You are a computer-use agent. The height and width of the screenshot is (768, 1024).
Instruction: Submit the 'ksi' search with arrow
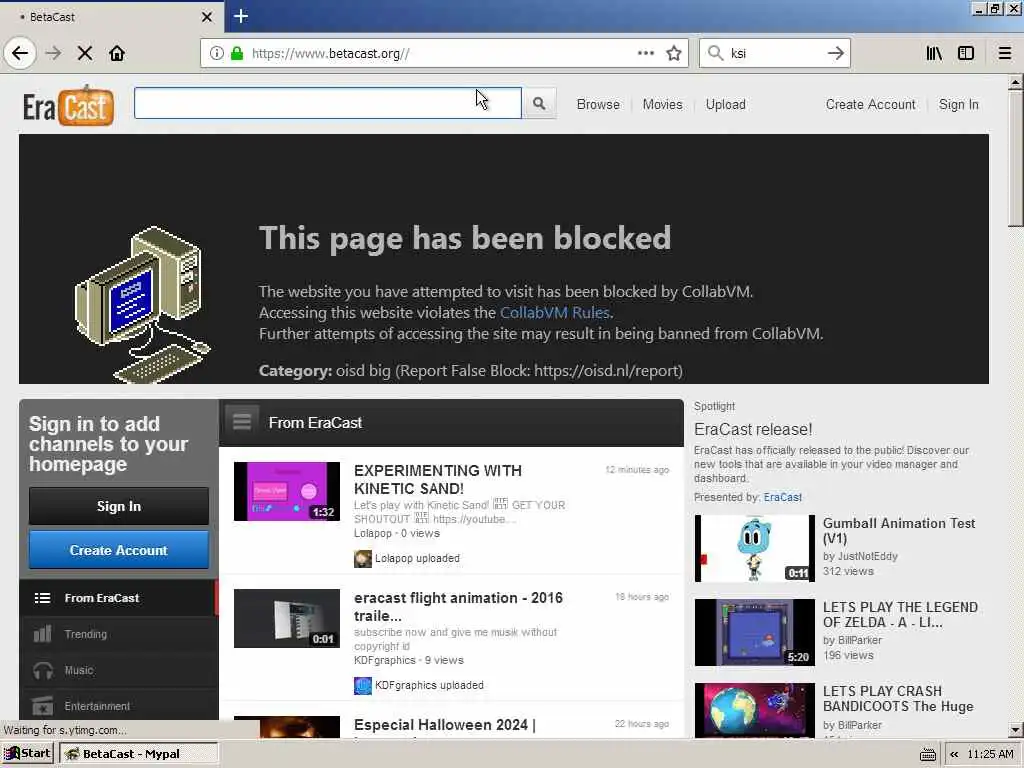click(x=835, y=53)
